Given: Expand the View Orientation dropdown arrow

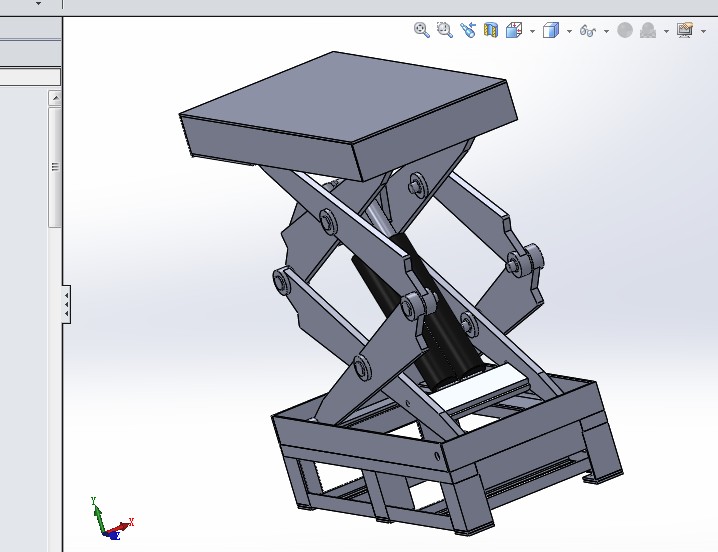Looking at the screenshot, I should [532, 31].
